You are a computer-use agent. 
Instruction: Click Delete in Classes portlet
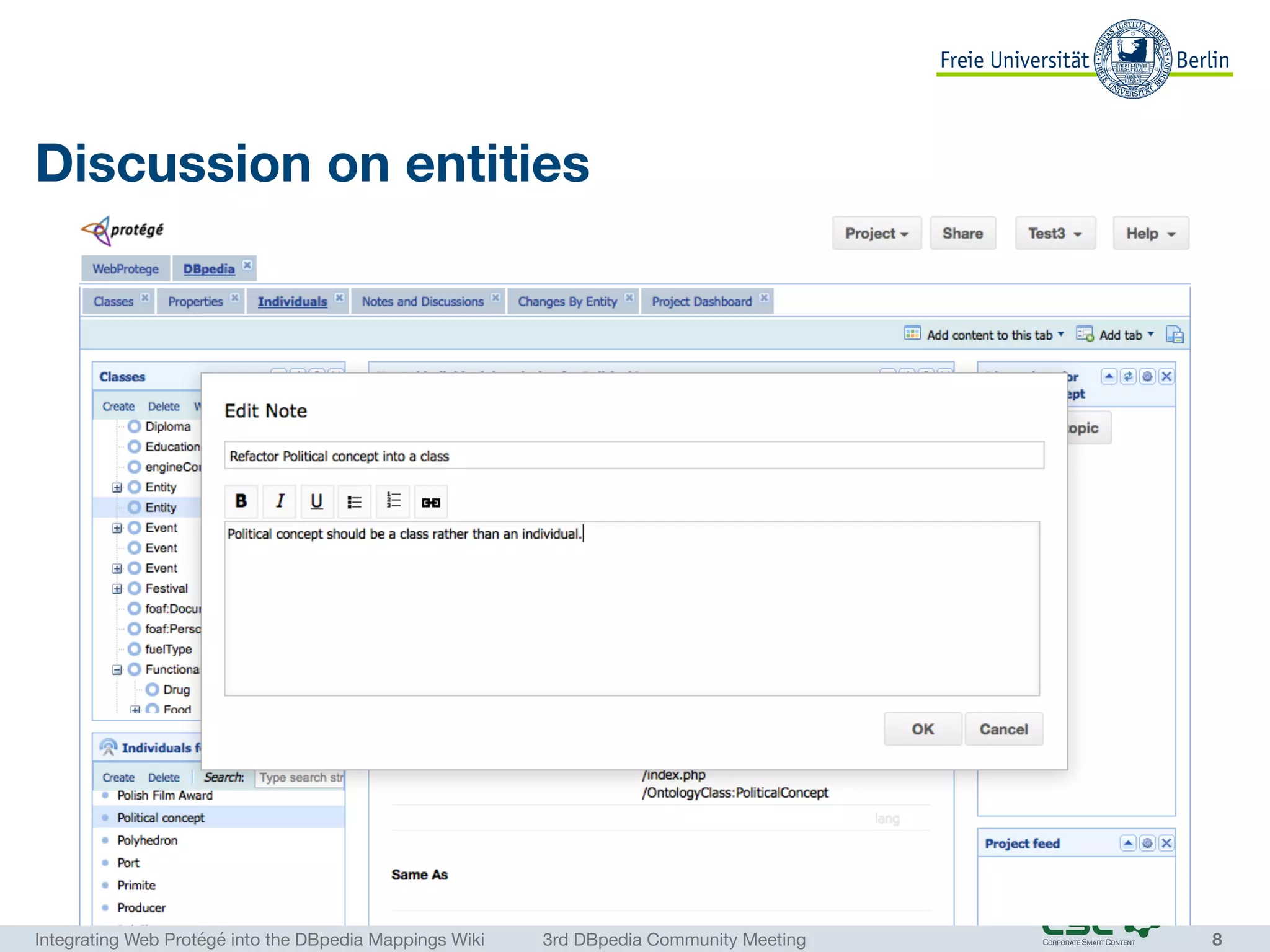[x=164, y=407]
